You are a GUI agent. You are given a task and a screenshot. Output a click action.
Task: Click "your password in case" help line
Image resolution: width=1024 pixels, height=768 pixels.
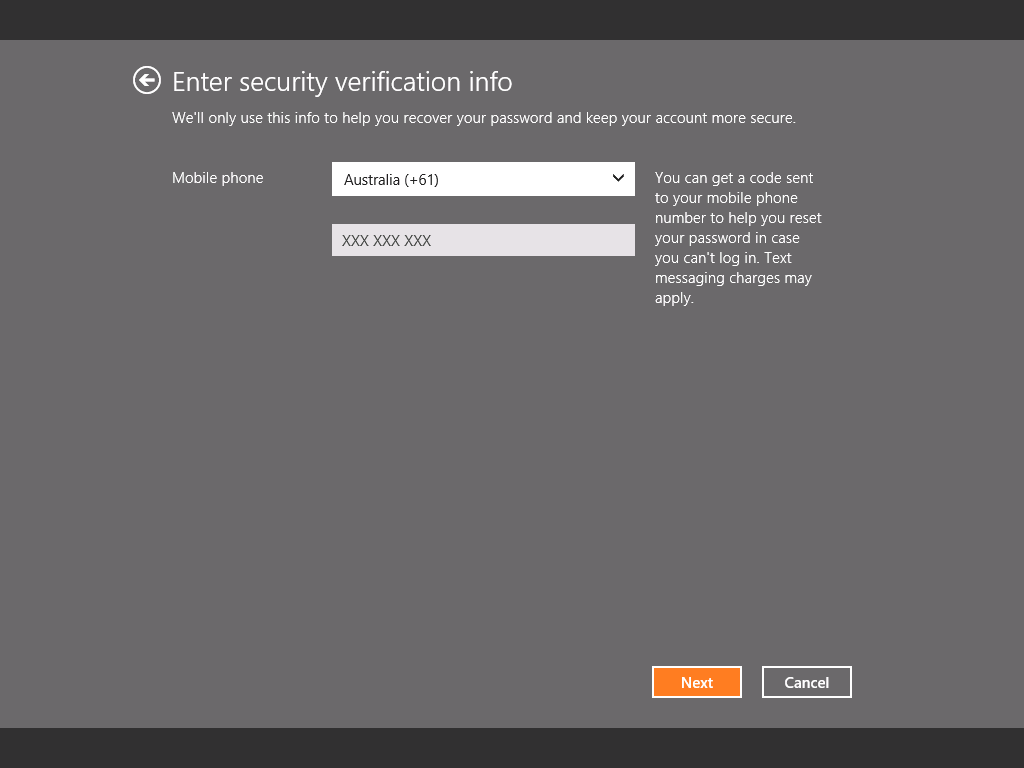point(727,238)
